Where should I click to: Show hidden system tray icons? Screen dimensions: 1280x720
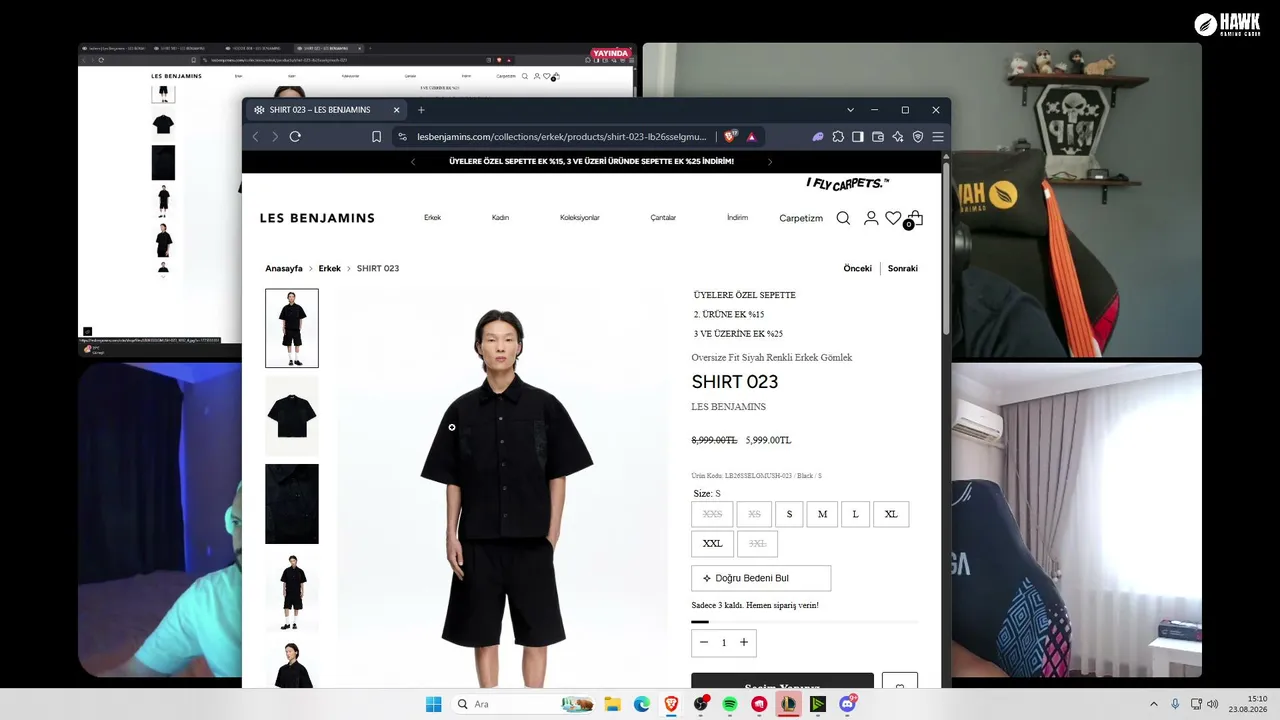pyautogui.click(x=1153, y=704)
